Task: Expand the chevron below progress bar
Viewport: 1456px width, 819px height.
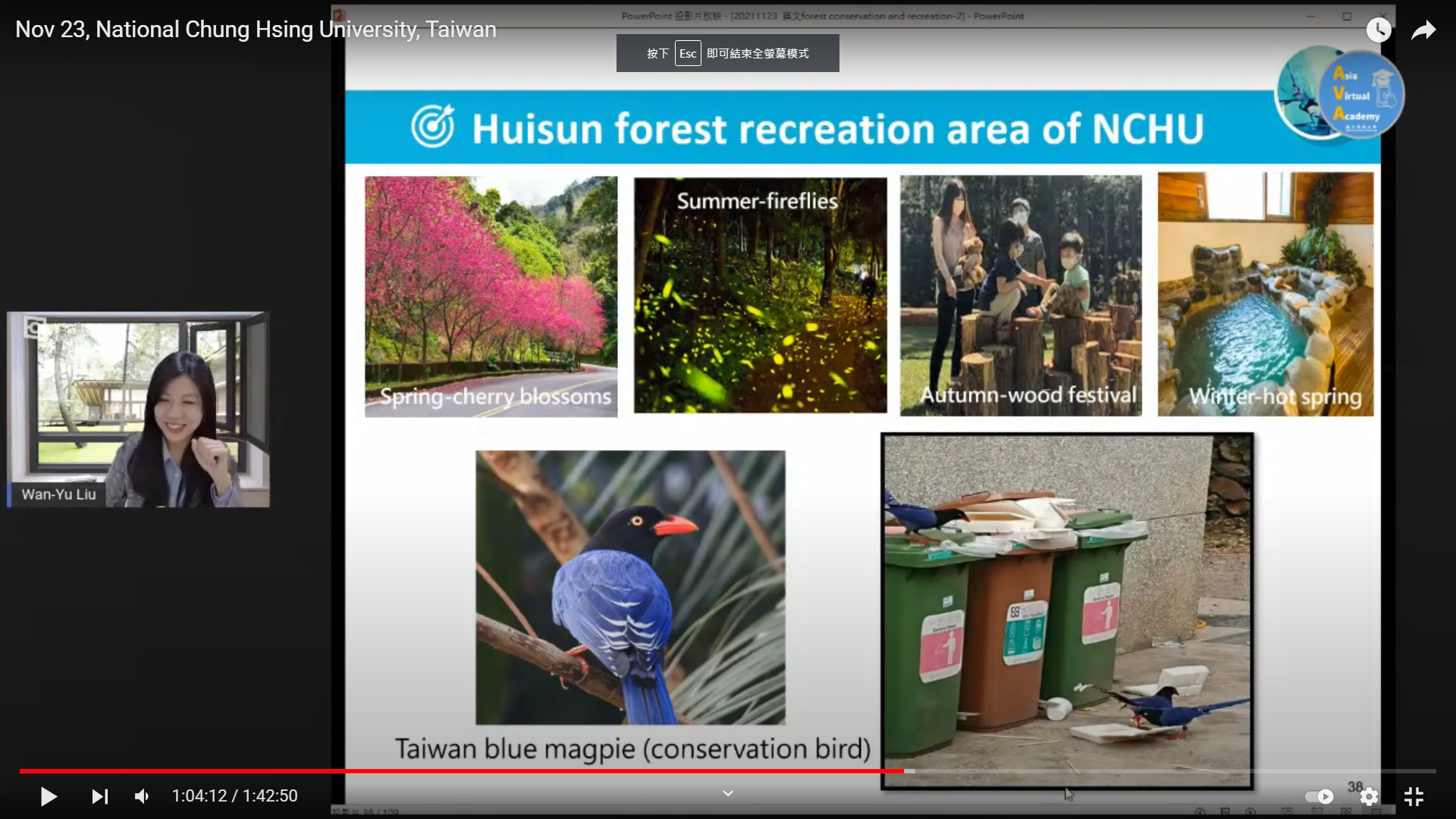Action: [728, 793]
